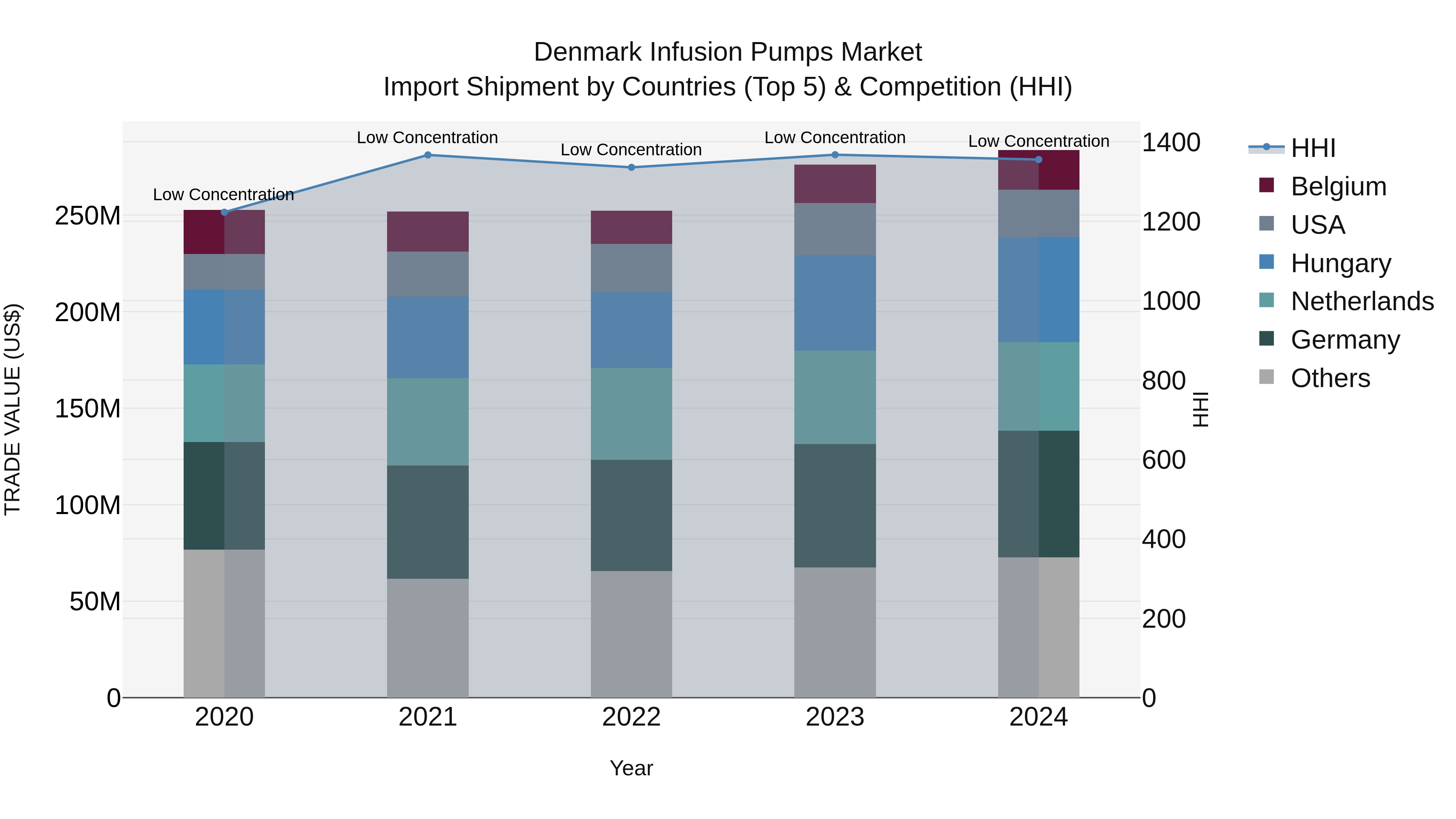Click the Denmark Infusion Pumps Market title
The image size is (1456, 819).
(728, 52)
